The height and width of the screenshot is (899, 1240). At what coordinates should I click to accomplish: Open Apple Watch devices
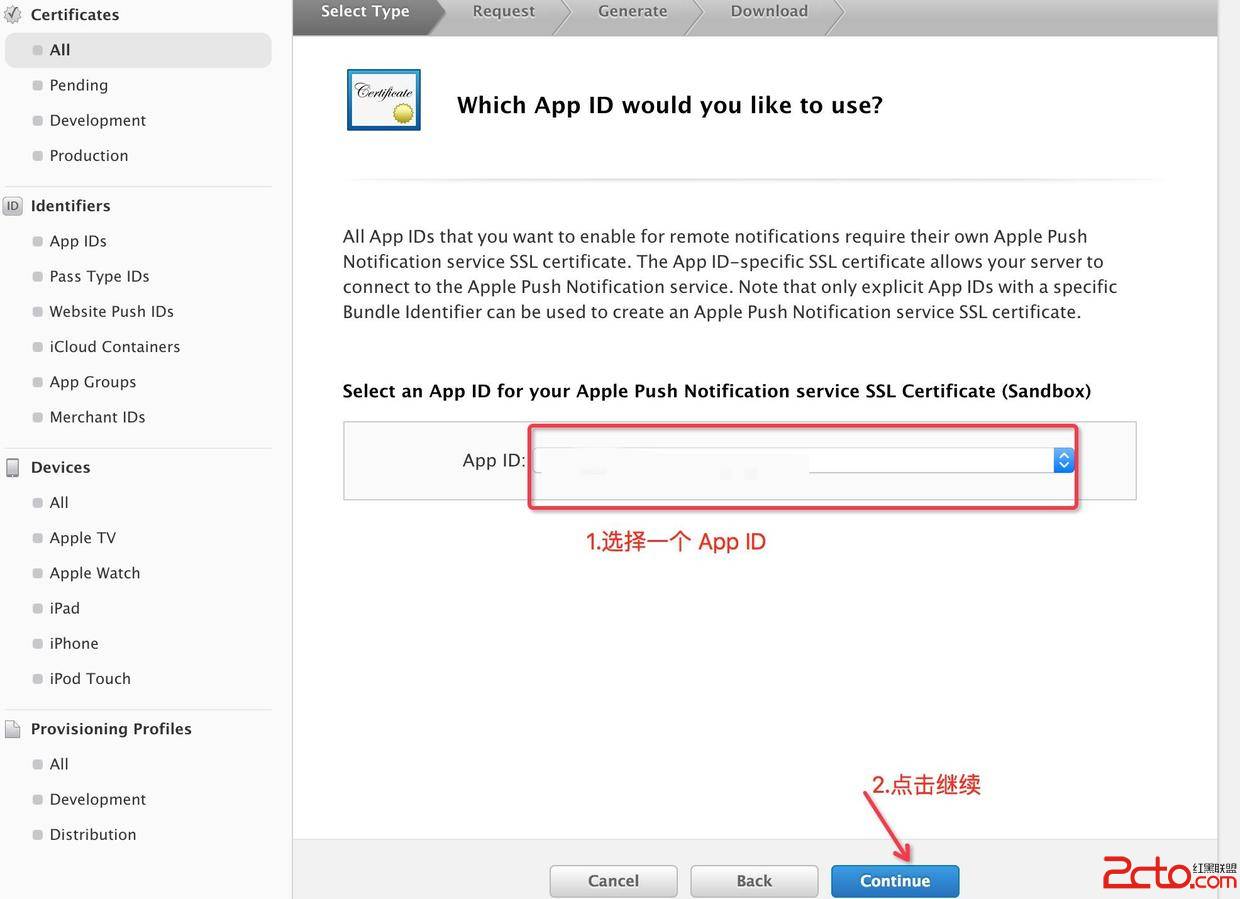94,573
